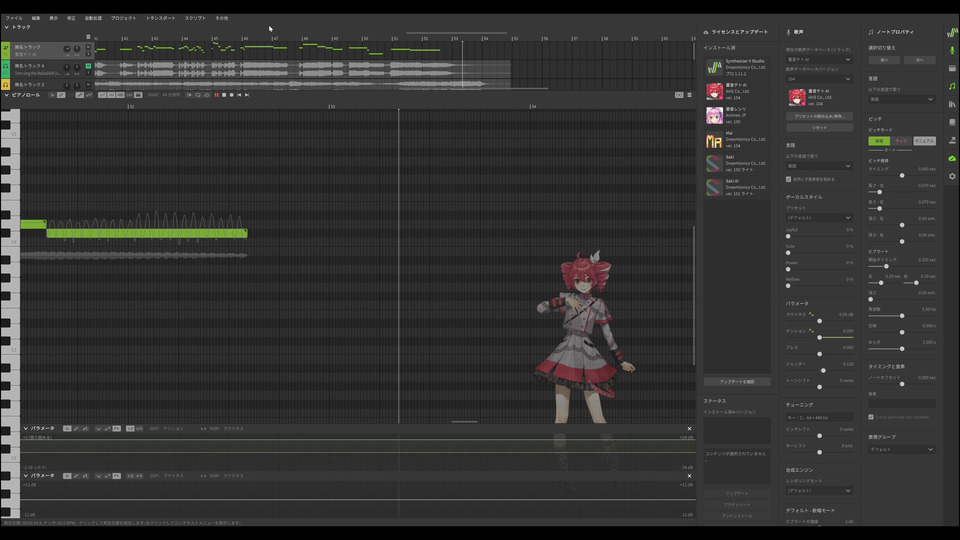960x540 pixels.
Task: Open the voice database version 104 dropdown
Action: tap(818, 78)
